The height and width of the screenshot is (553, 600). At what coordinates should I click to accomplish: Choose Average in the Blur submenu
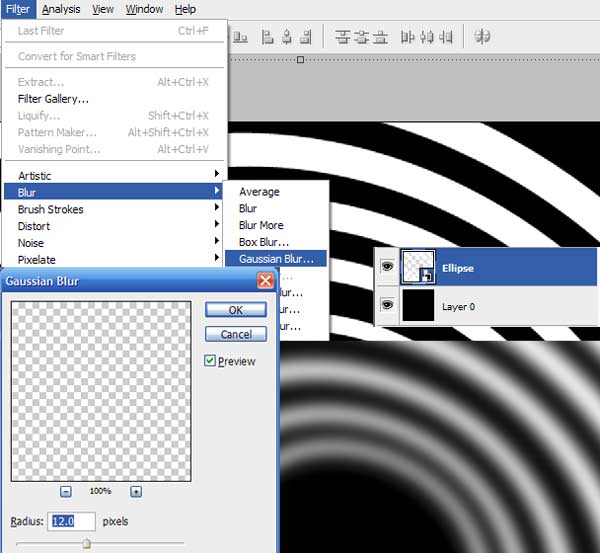point(276,192)
